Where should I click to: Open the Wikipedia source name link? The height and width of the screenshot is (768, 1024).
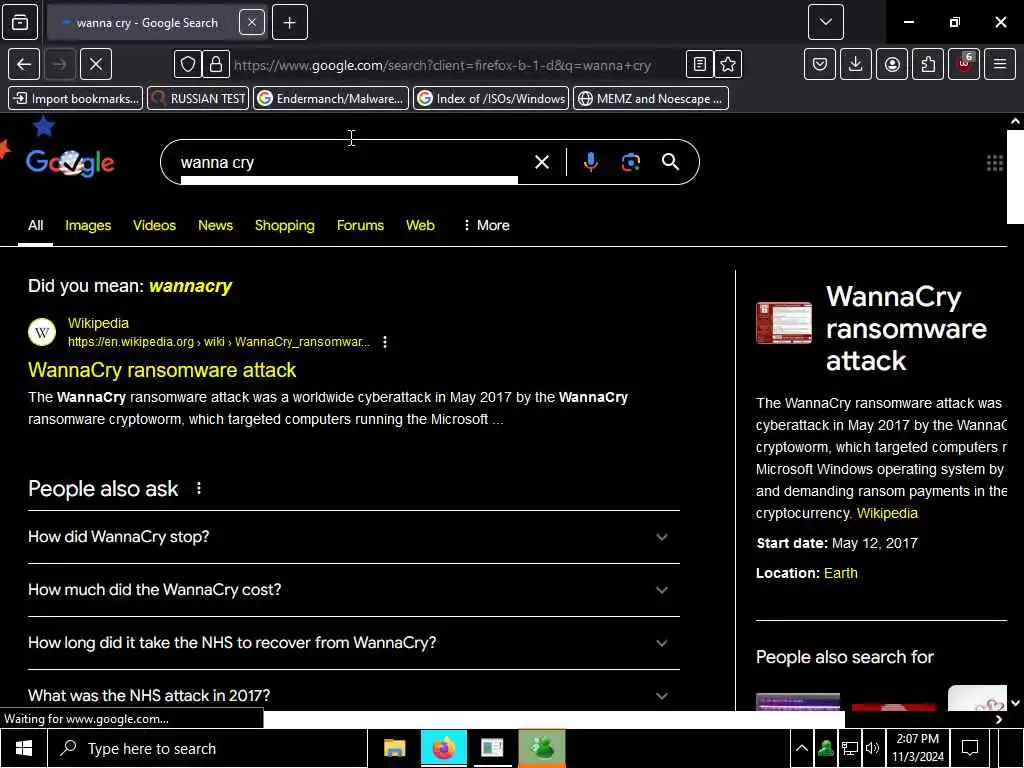tap(98, 323)
